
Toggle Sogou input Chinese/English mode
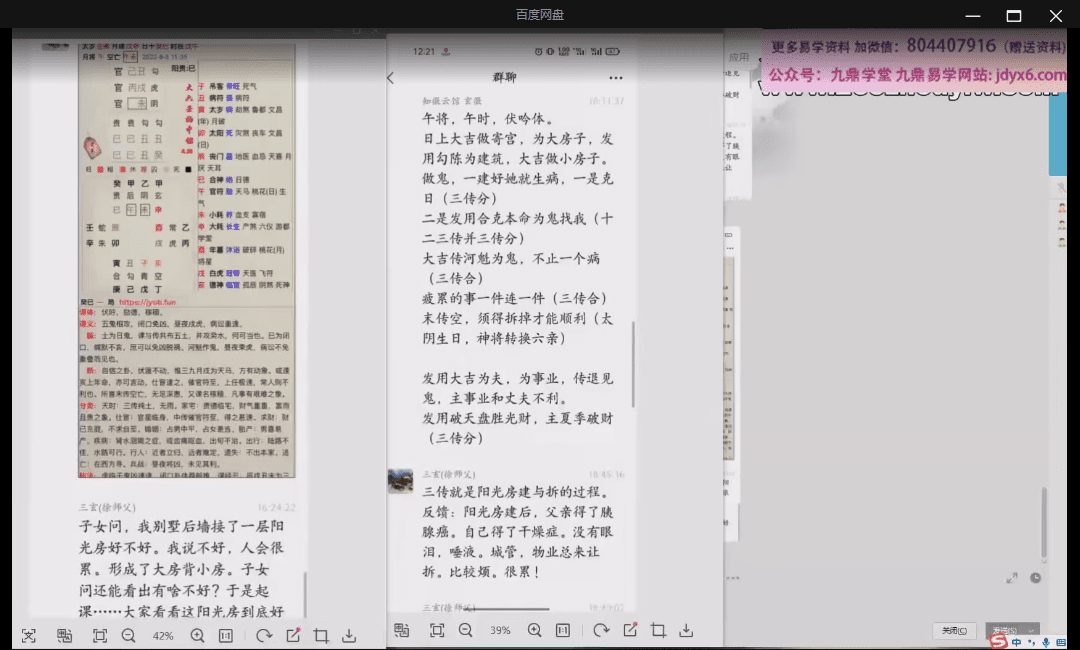(x=1017, y=641)
